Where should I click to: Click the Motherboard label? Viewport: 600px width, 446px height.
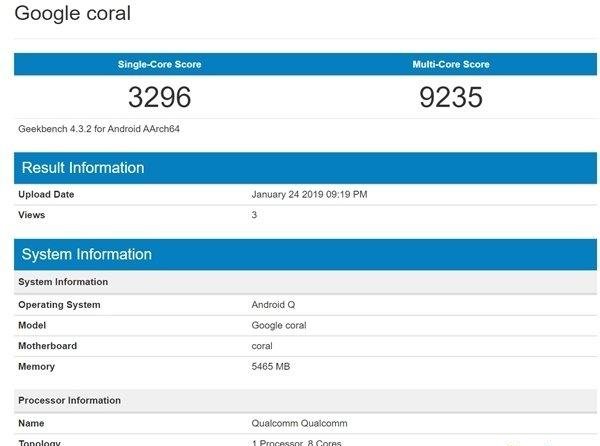coord(47,346)
